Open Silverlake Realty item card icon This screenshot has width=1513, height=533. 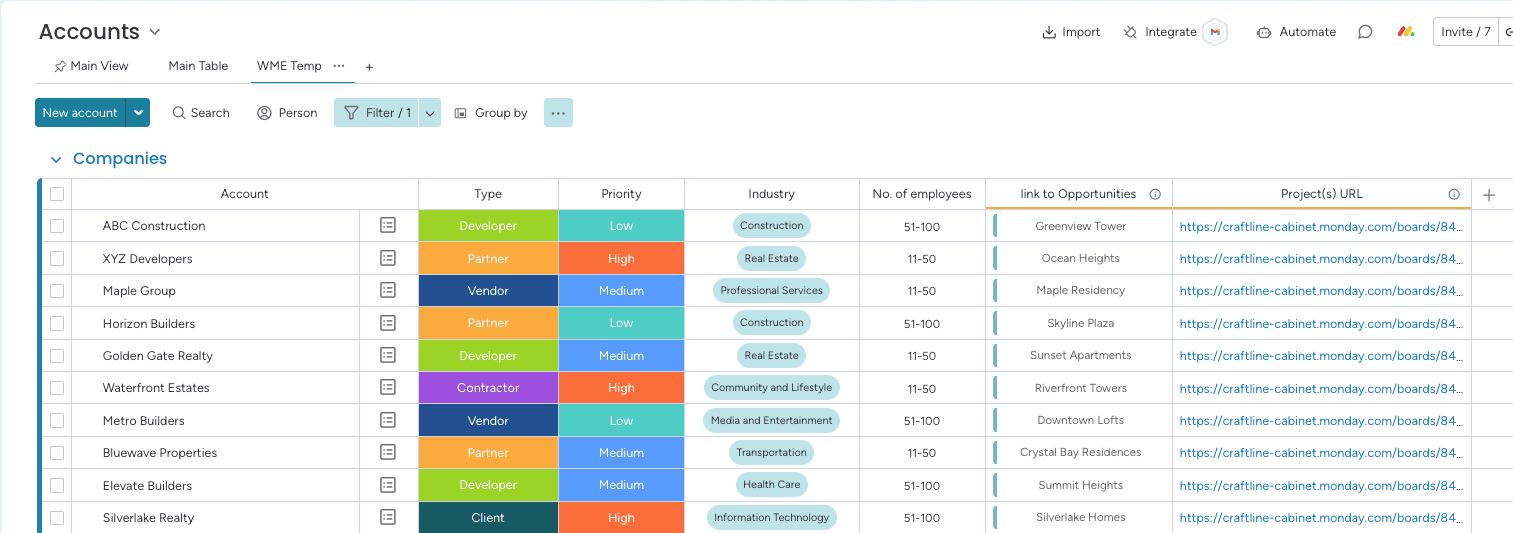point(388,517)
